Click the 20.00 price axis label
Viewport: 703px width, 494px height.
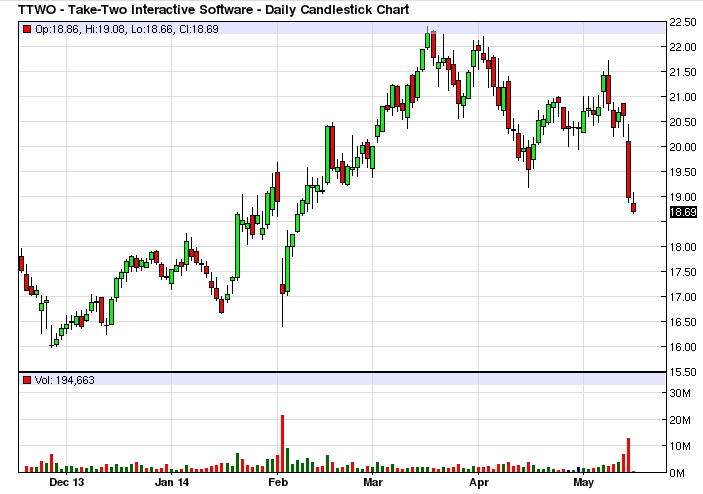[682, 147]
